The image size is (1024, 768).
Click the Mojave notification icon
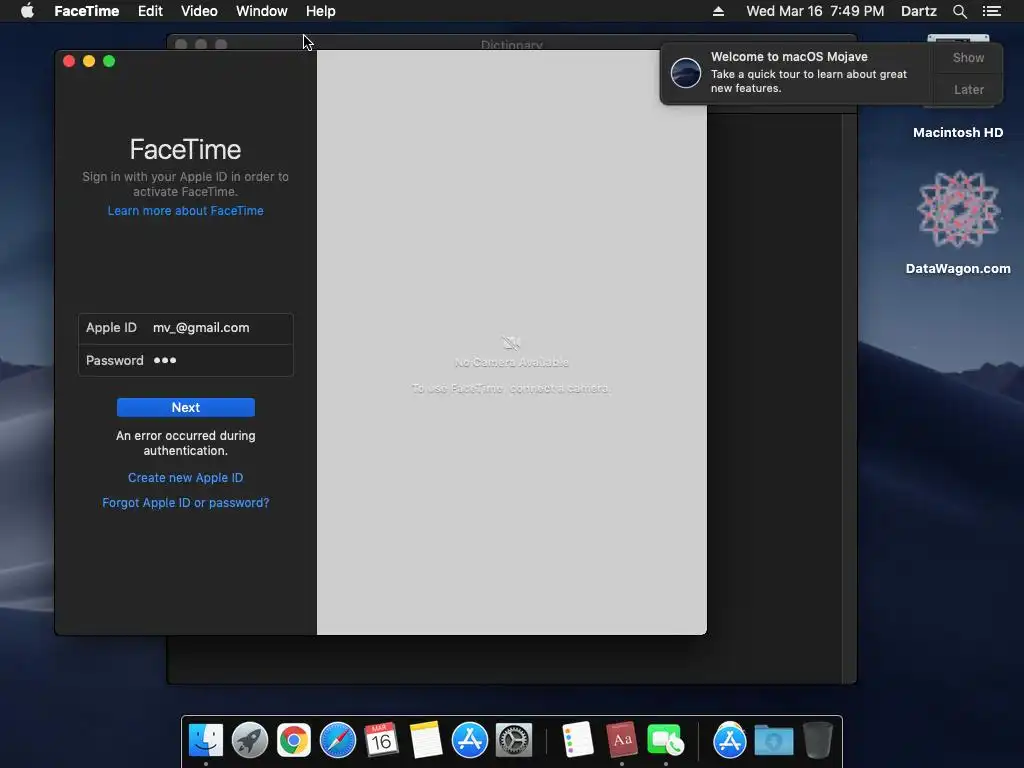point(686,72)
